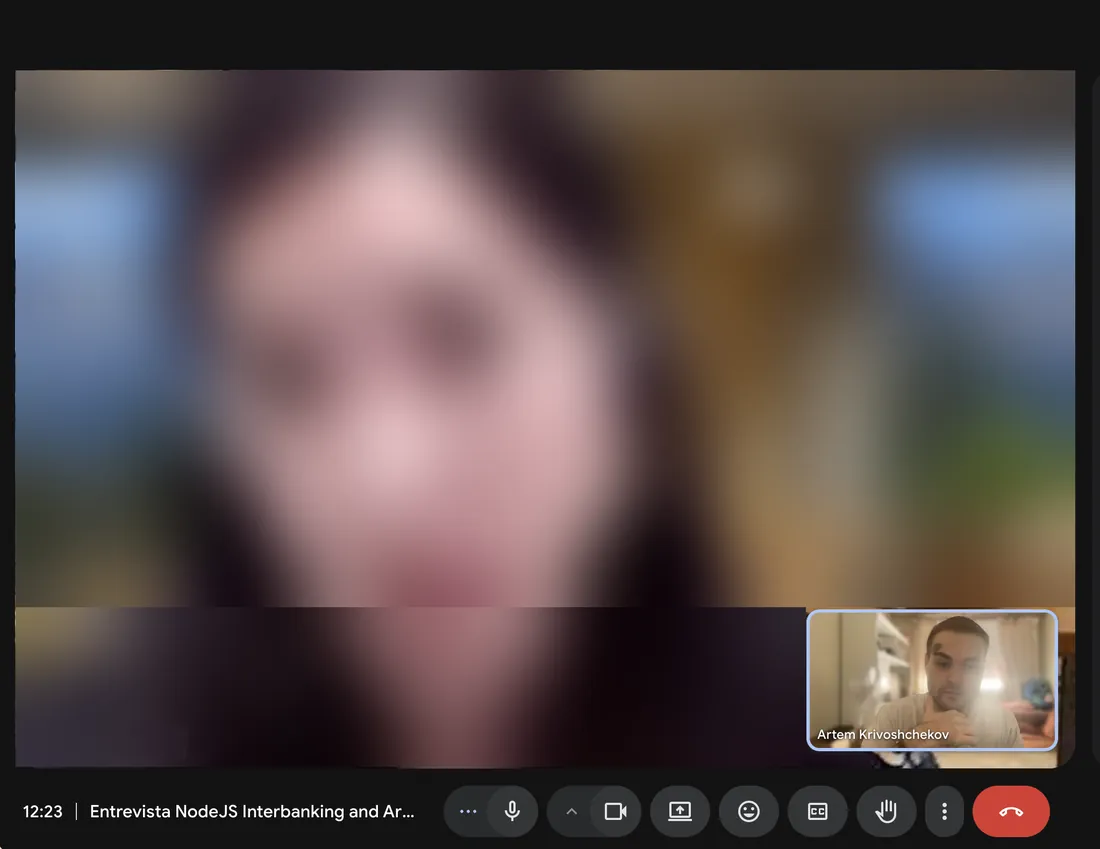Start presenting your screen
The image size is (1100, 849).
(x=680, y=811)
